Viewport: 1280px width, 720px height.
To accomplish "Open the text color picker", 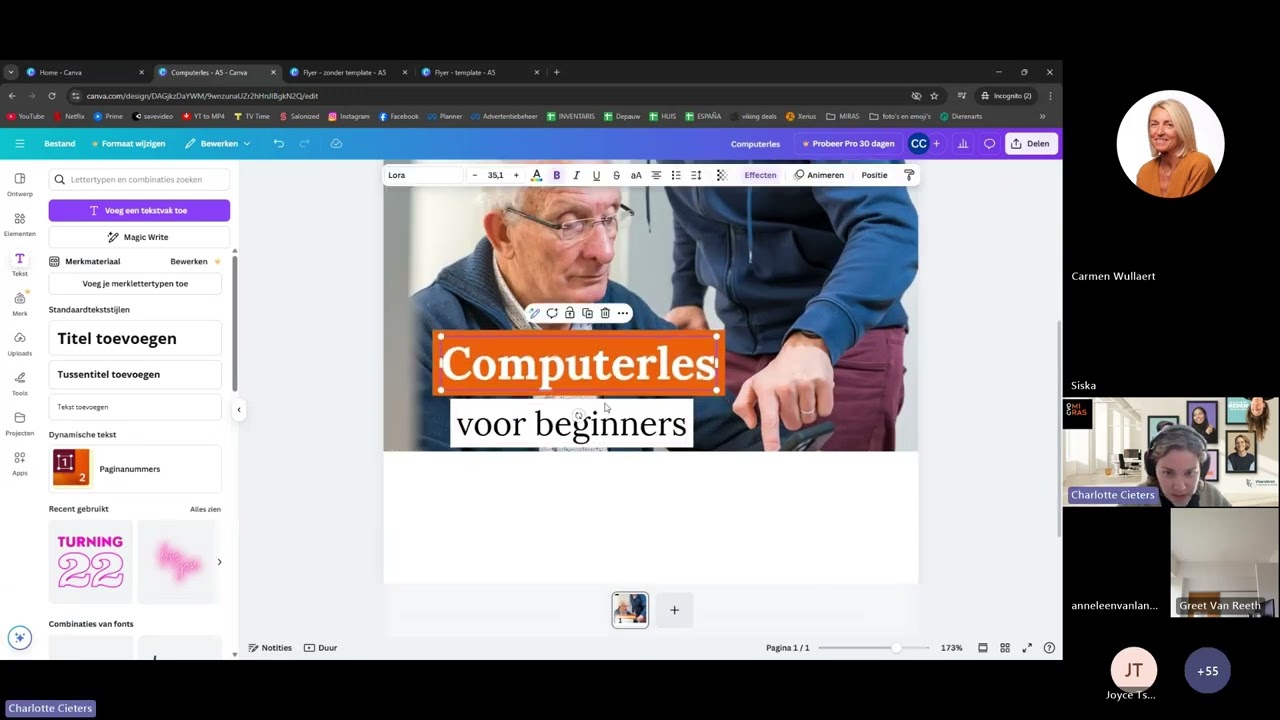I will point(537,175).
